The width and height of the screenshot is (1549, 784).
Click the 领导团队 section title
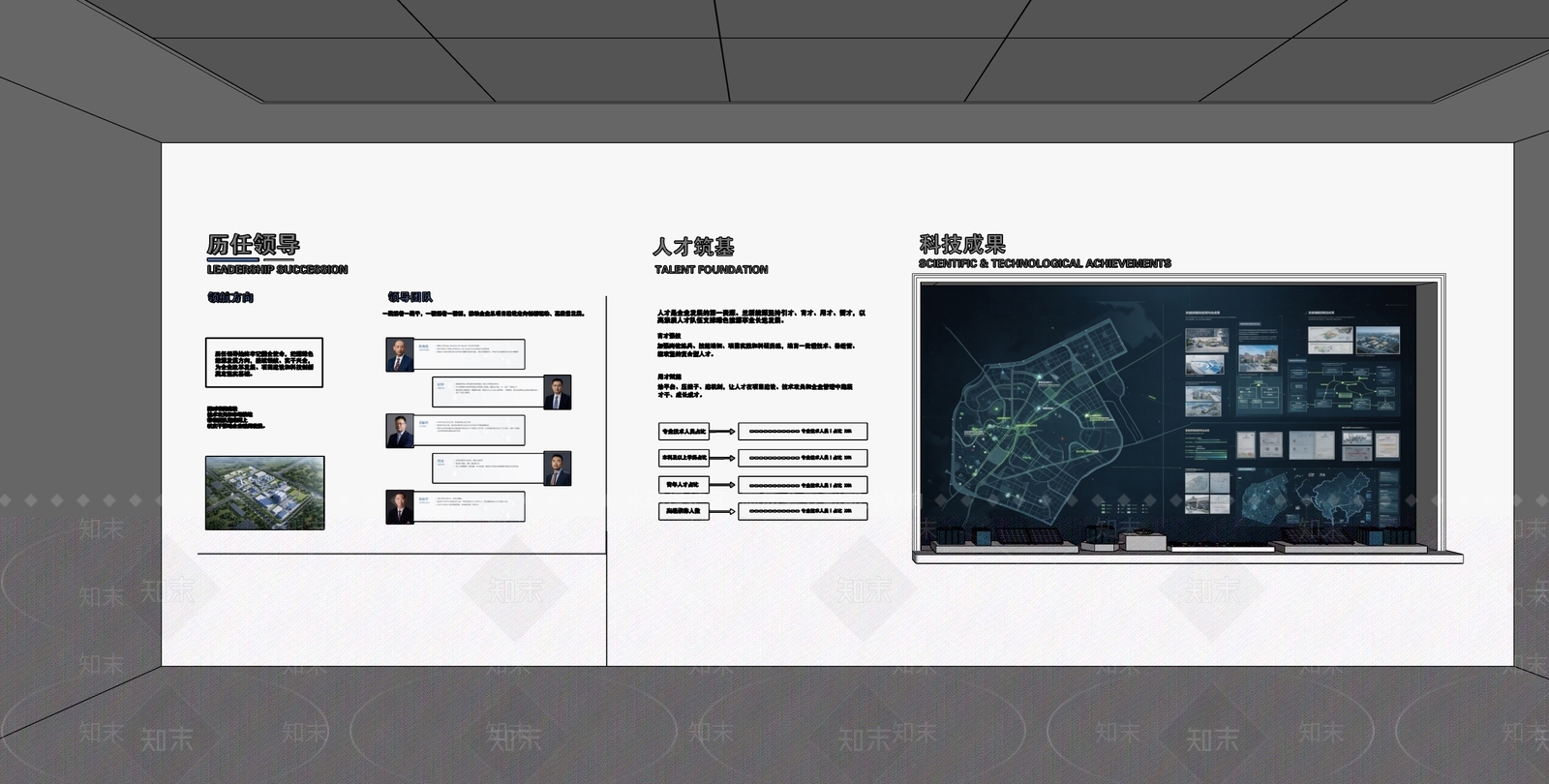(x=410, y=298)
